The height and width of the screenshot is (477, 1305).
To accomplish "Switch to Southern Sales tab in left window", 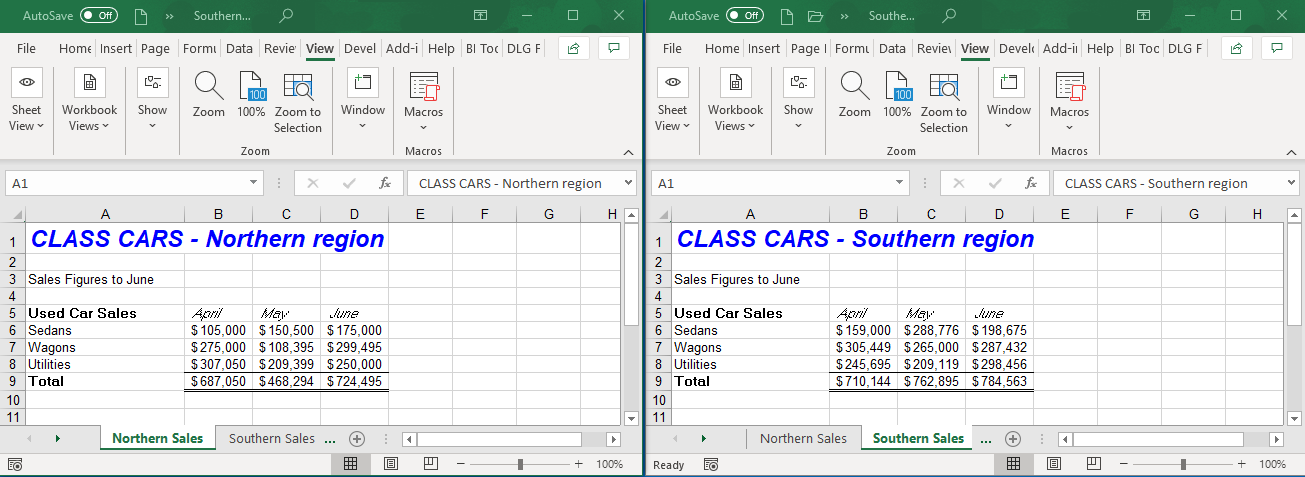I will (x=271, y=439).
